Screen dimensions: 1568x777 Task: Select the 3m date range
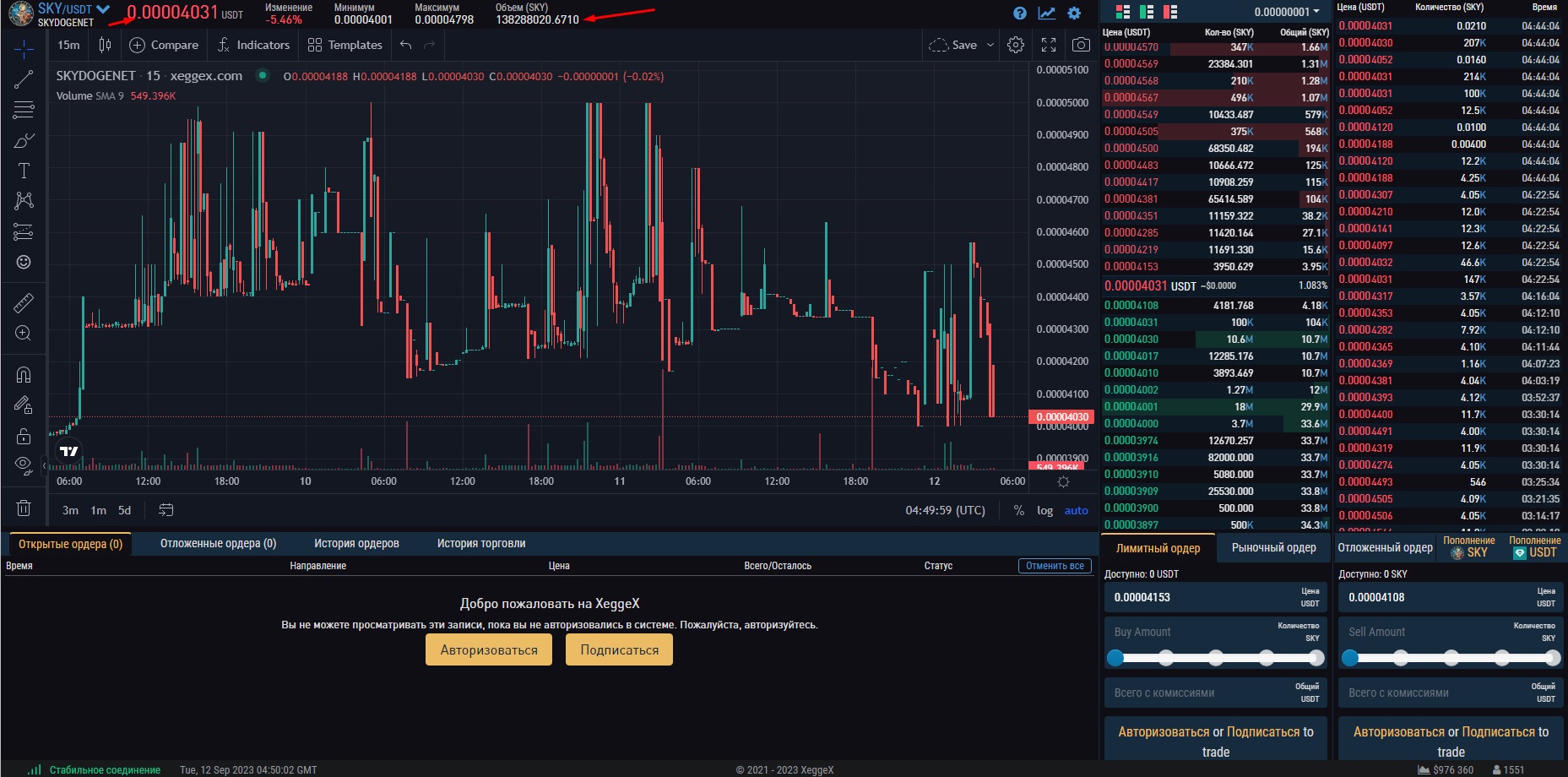click(x=71, y=510)
